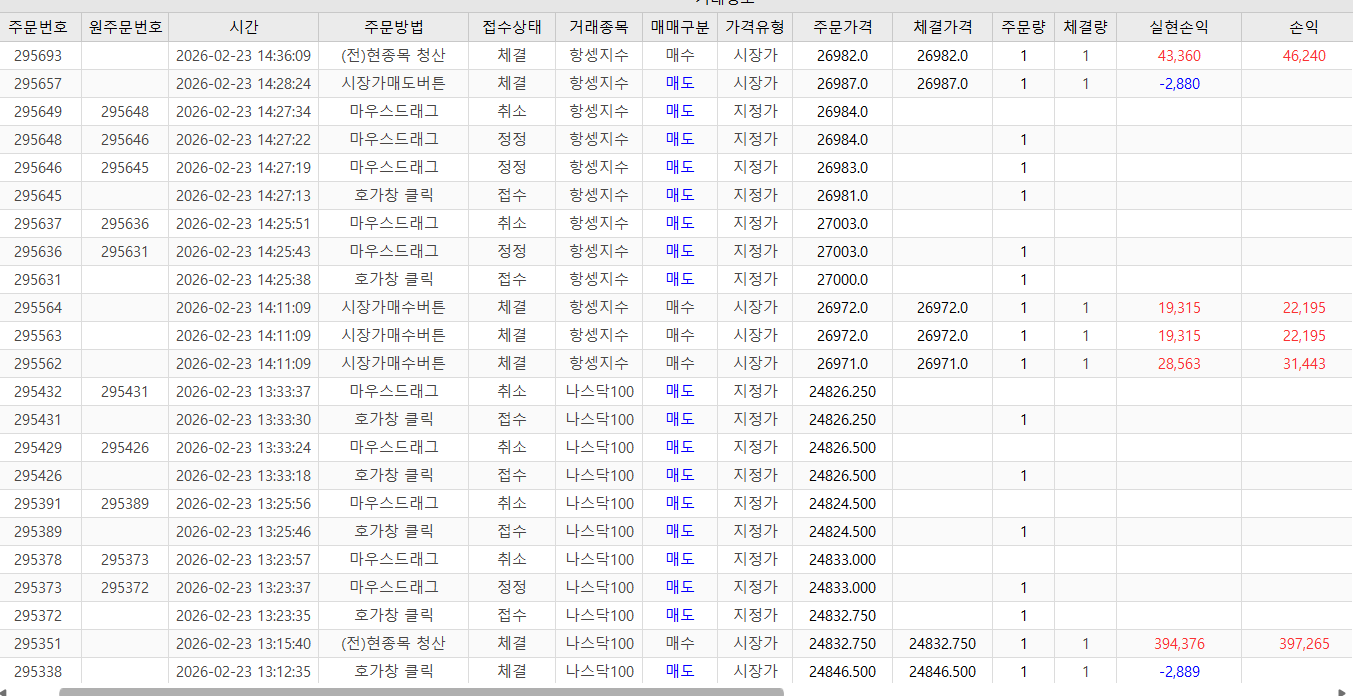Click profit value 46,240
The height and width of the screenshot is (696, 1353).
pyautogui.click(x=1304, y=56)
